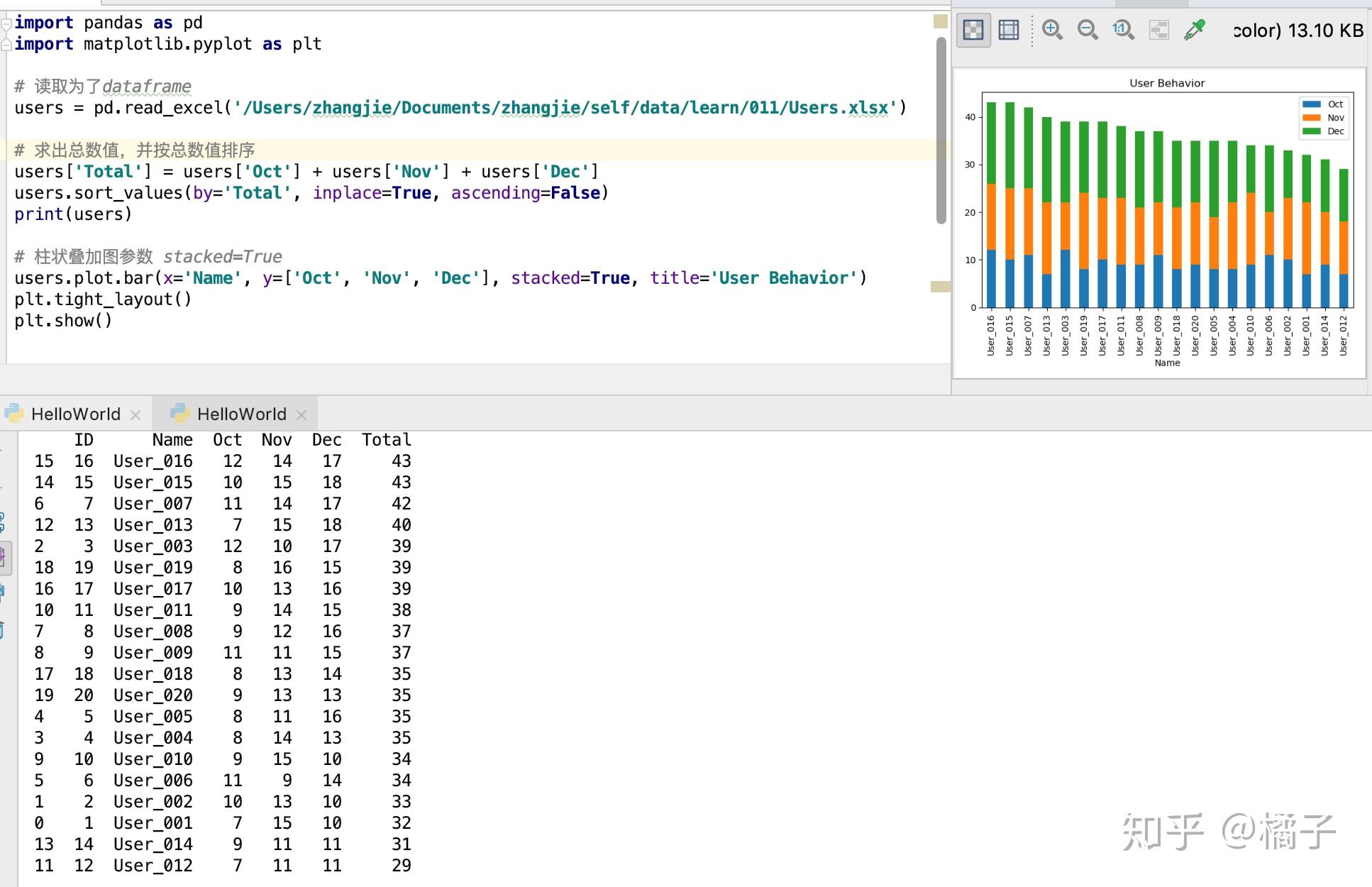Click the users['Total'] assignment line
This screenshot has width=1372, height=887.
306,172
